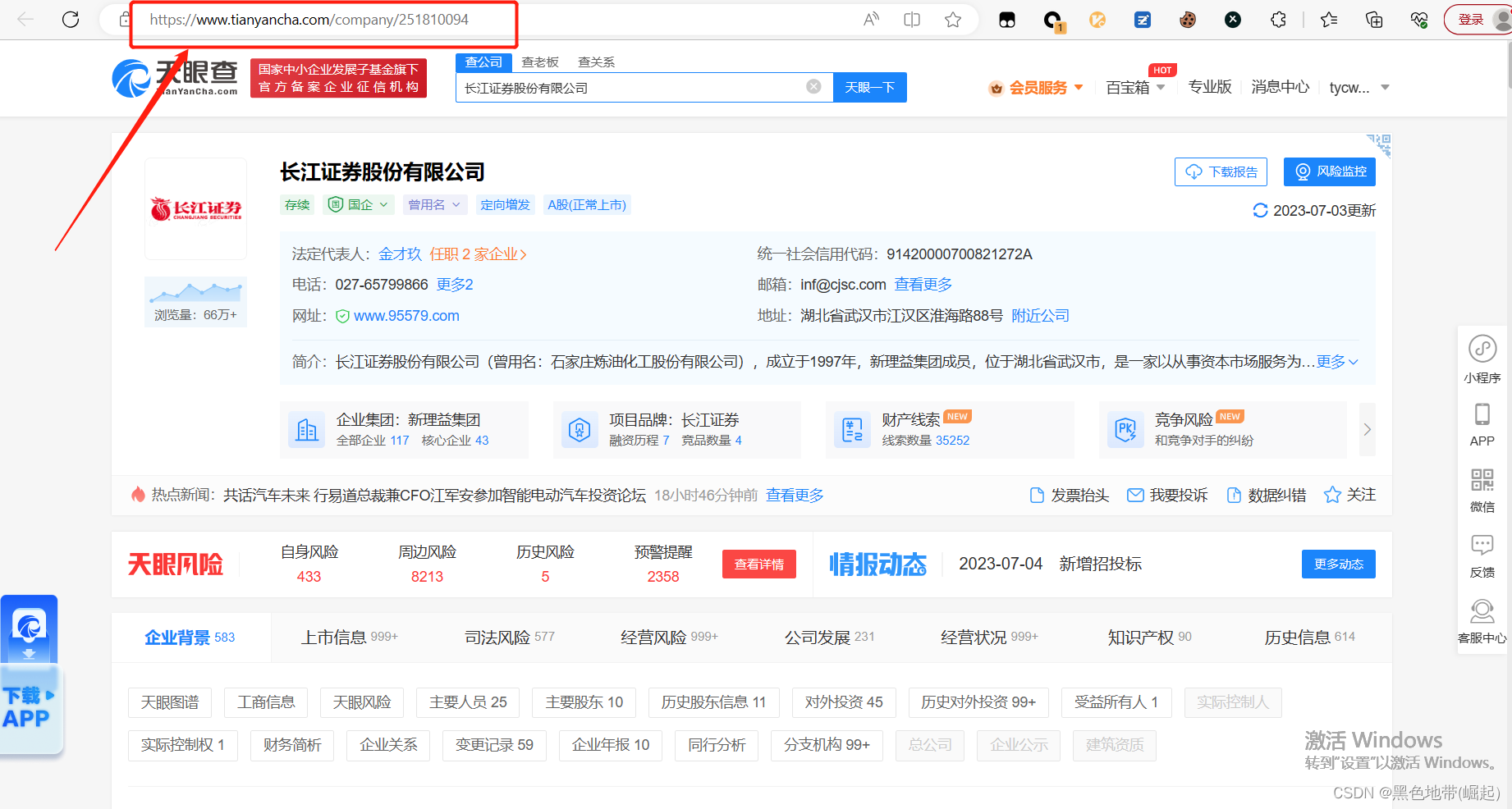Click the browser back arrow
This screenshot has width=1512, height=809.
click(25, 20)
